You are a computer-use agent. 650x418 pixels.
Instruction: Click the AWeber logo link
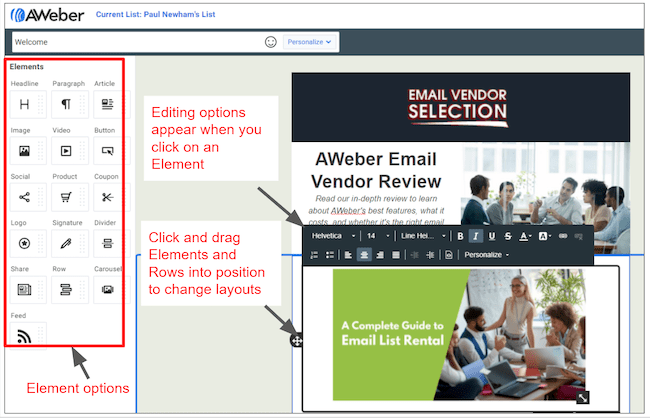tap(45, 15)
